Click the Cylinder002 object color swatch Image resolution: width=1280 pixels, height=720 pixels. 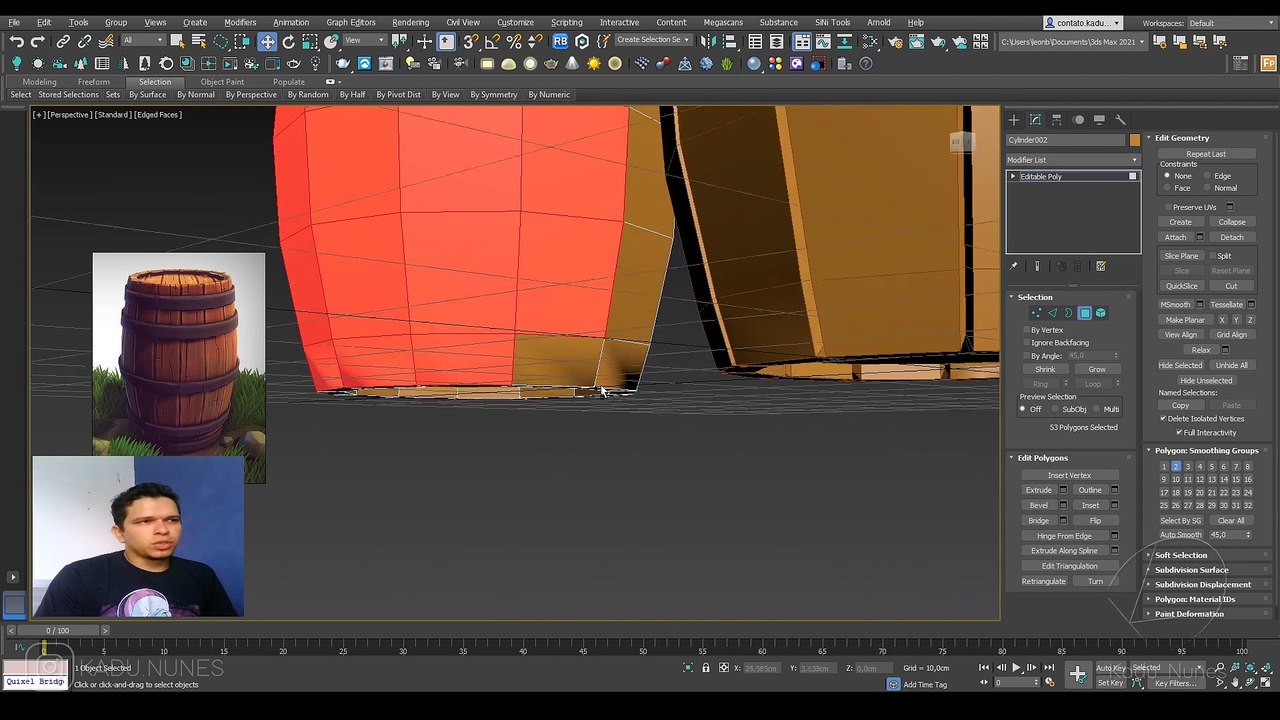[1134, 140]
